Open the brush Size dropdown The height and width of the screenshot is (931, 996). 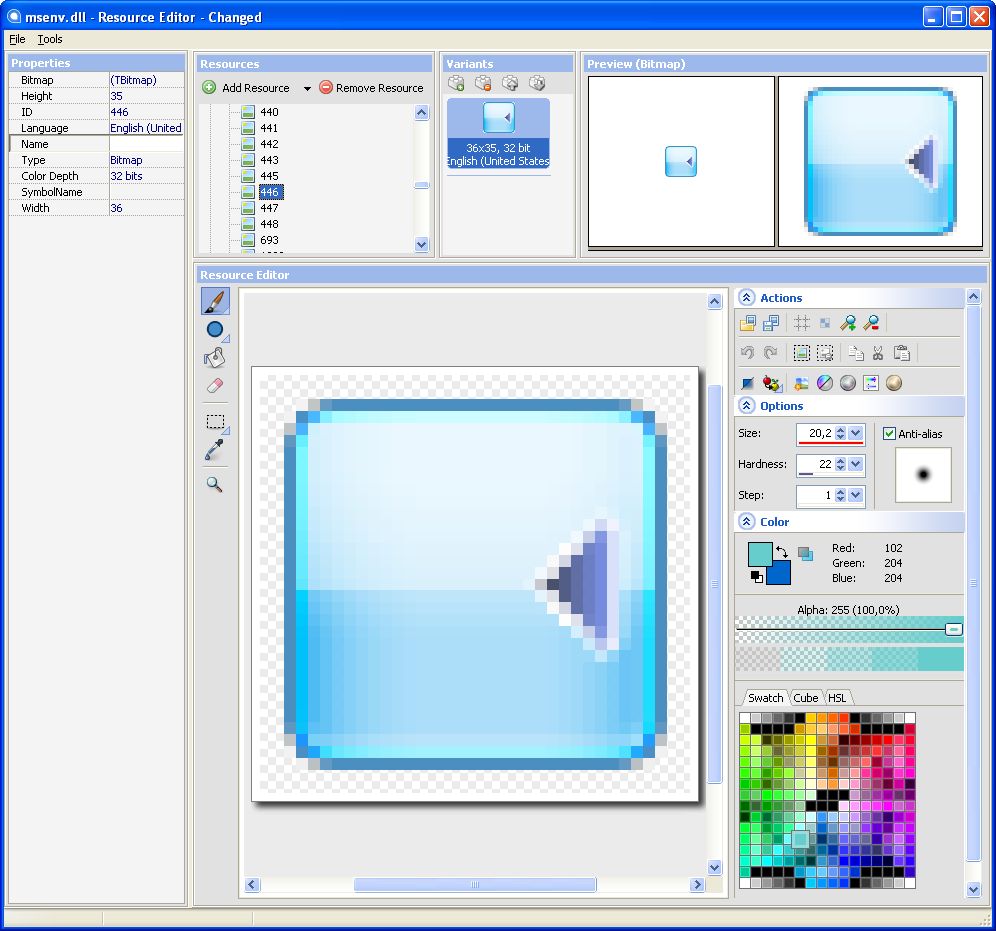pyautogui.click(x=855, y=433)
